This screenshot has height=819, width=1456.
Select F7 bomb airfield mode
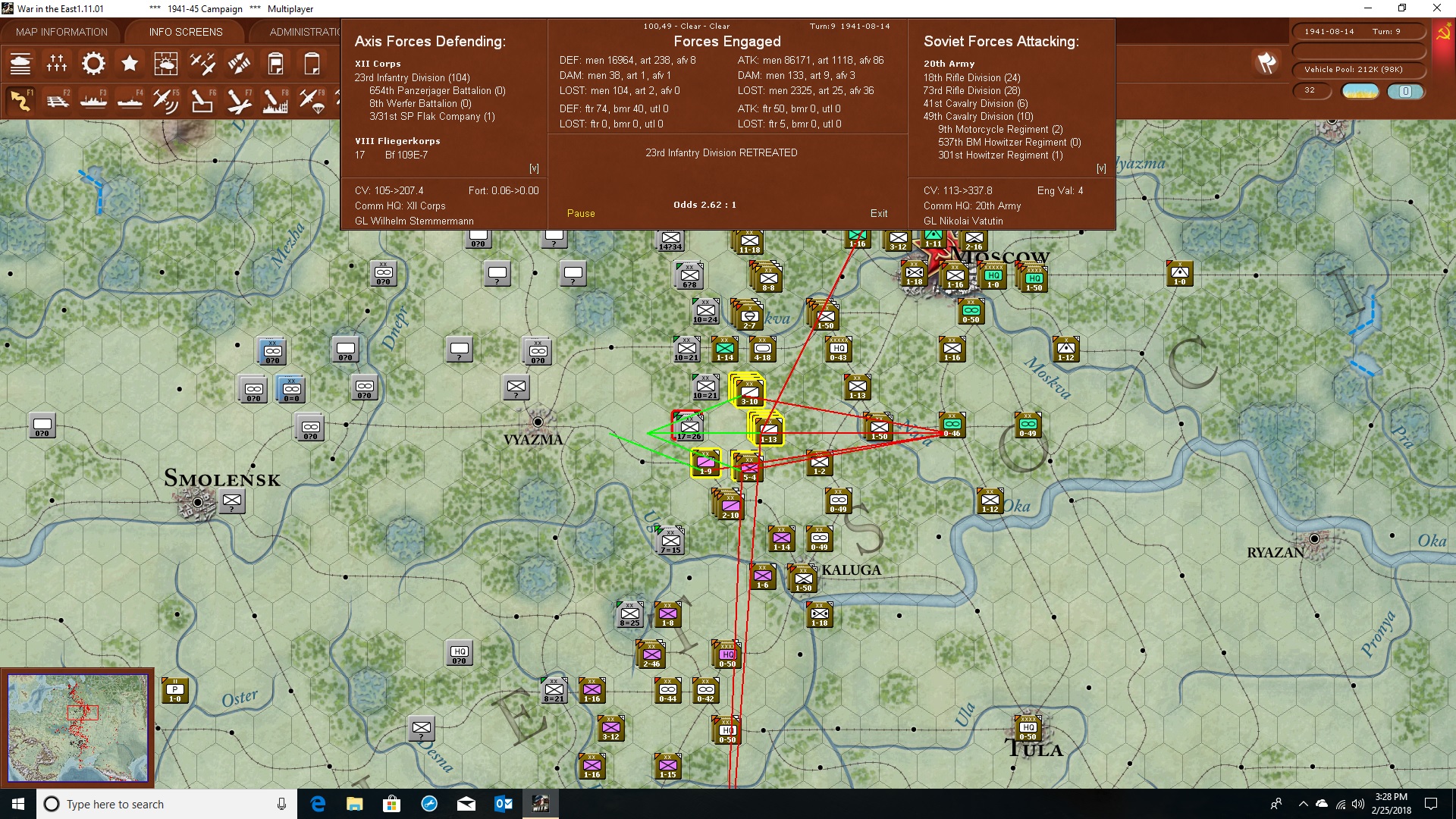point(239,101)
